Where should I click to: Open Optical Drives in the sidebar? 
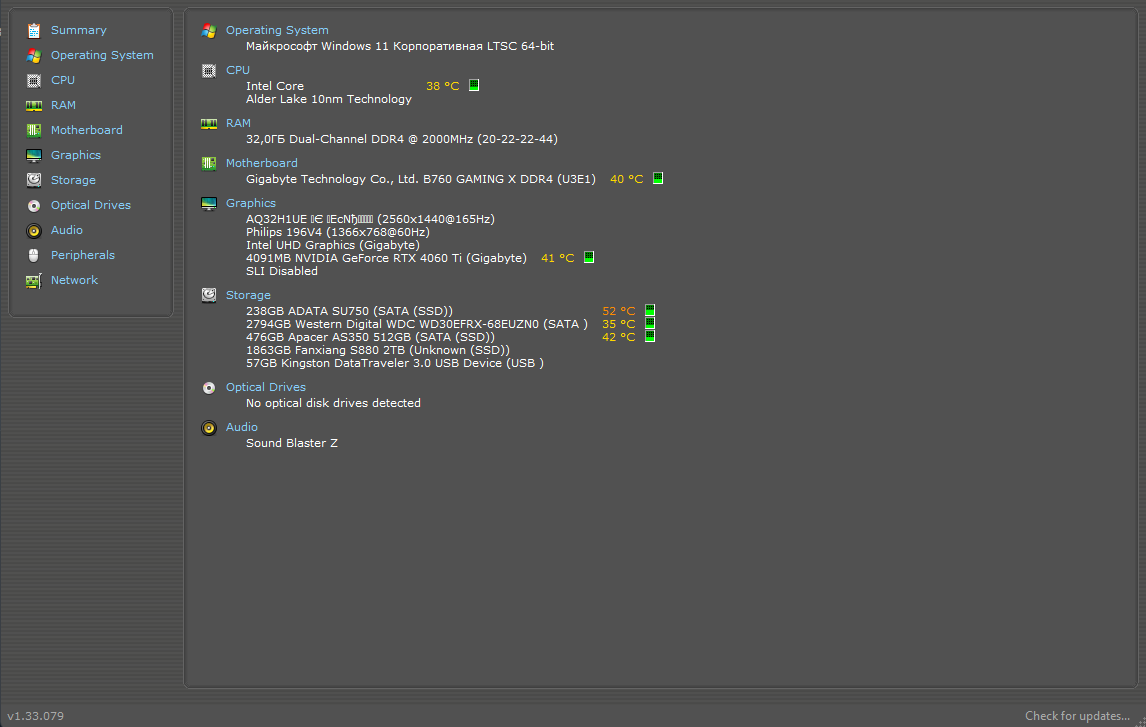click(x=91, y=205)
